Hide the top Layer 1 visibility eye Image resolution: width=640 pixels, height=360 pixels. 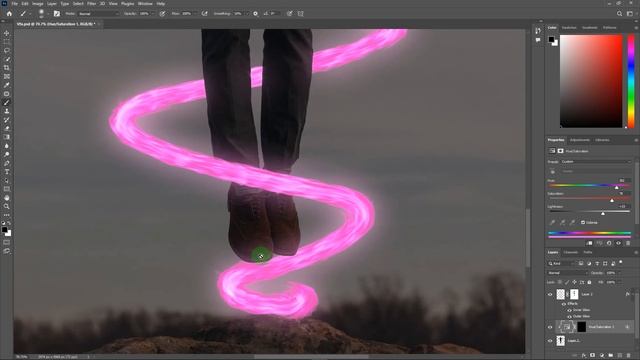click(550, 294)
